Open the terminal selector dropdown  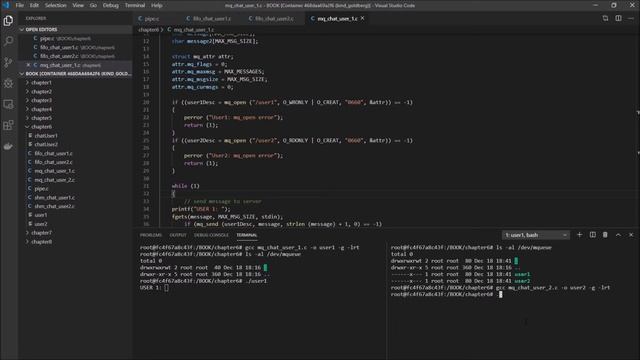click(x=536, y=235)
